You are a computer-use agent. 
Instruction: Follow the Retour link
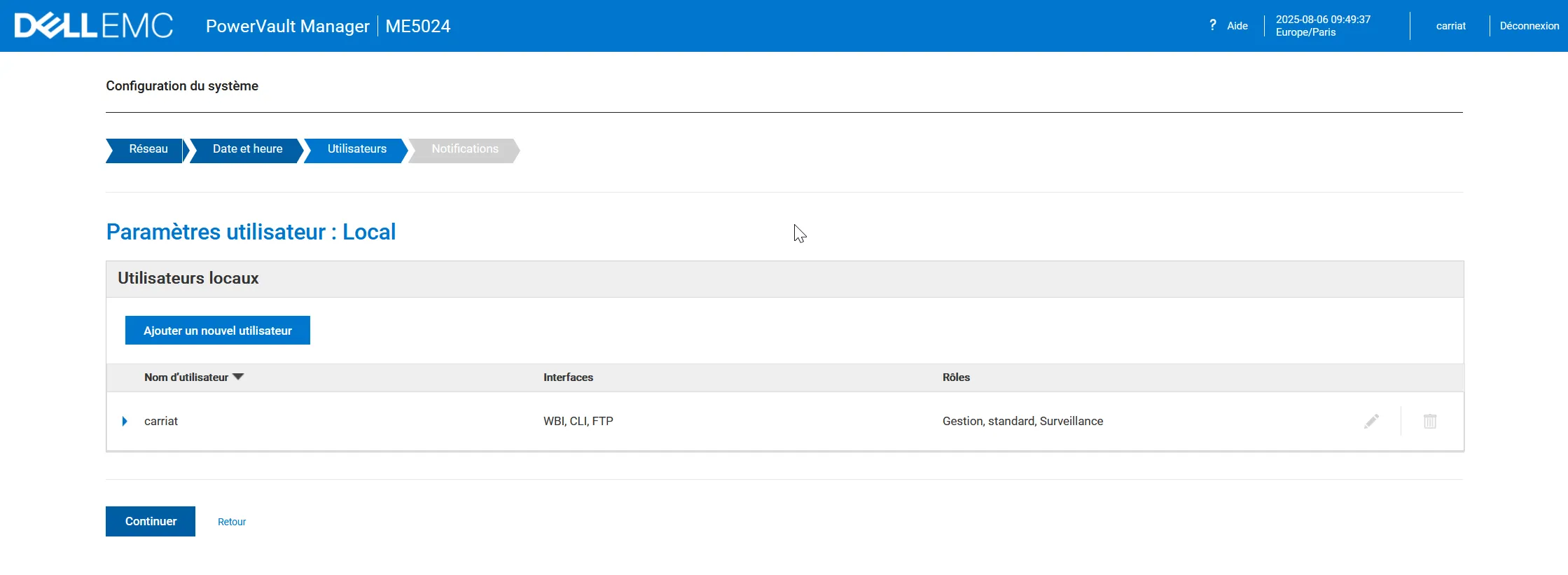(x=232, y=522)
